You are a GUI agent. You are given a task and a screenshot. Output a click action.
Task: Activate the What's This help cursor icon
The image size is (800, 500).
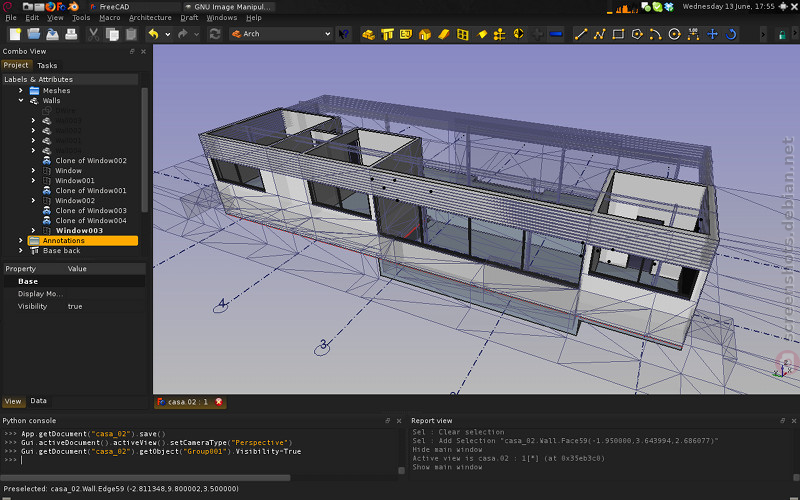[x=344, y=34]
